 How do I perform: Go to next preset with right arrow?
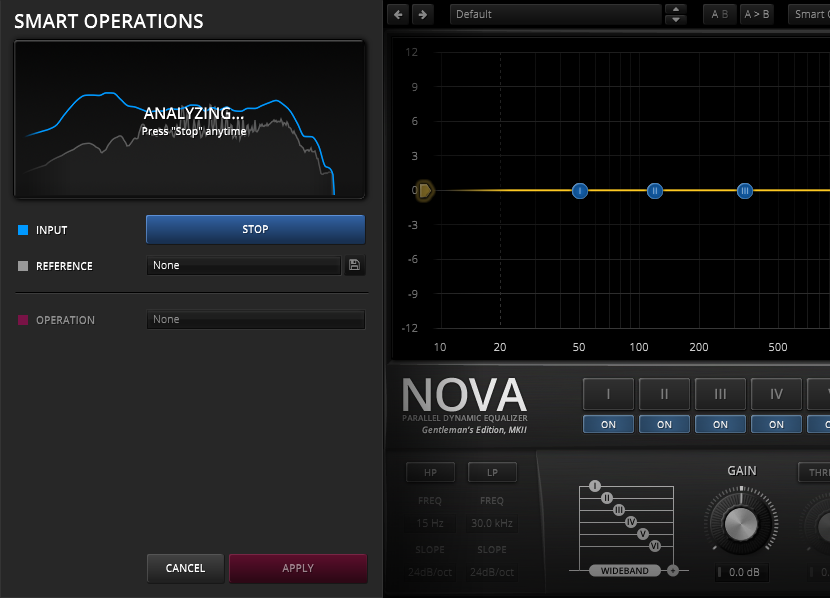(x=422, y=14)
